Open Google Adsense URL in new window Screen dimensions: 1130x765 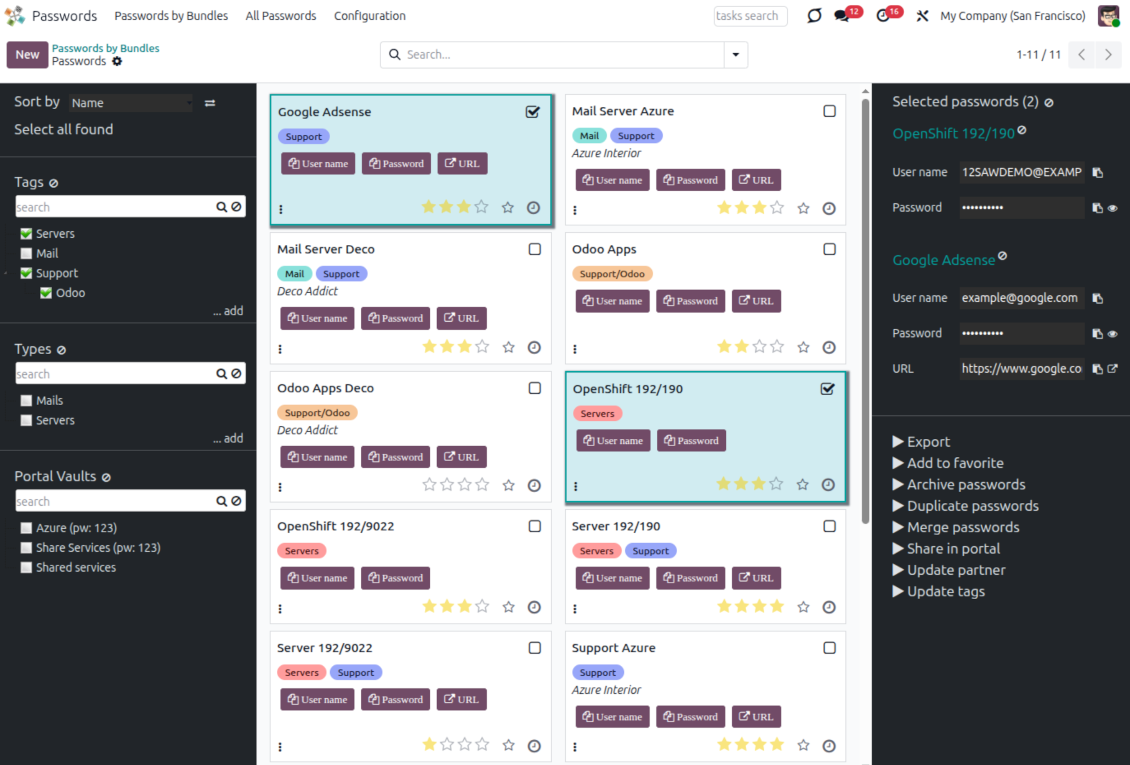pyautogui.click(x=1112, y=369)
